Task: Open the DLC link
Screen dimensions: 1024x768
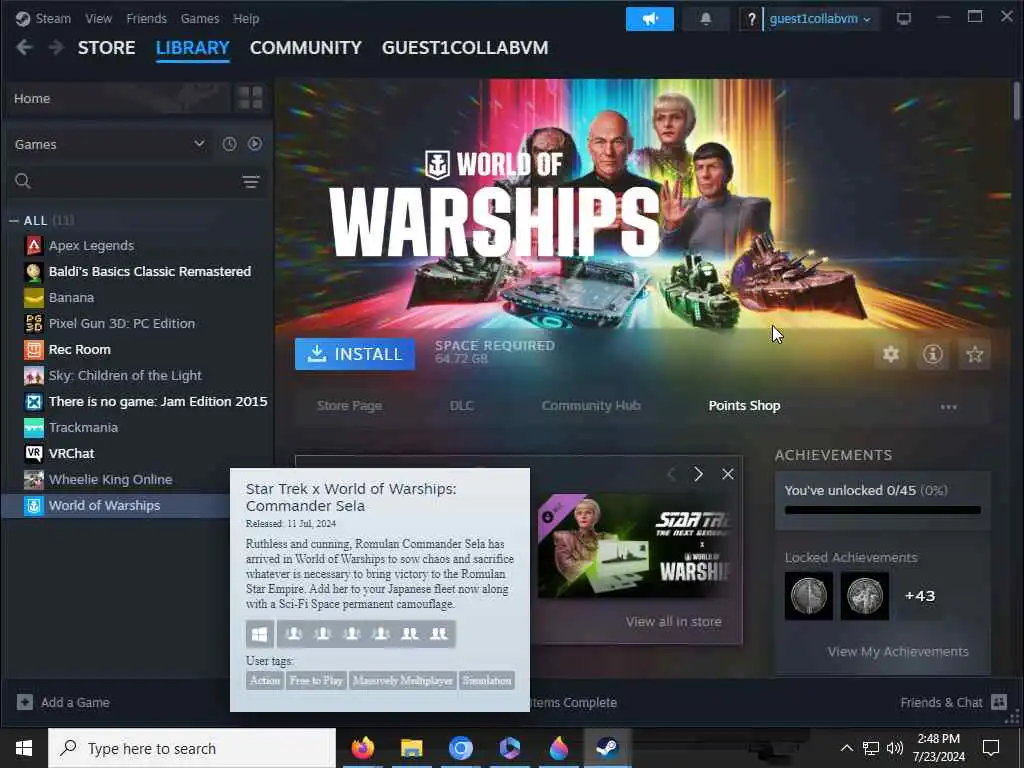Action: [462, 406]
